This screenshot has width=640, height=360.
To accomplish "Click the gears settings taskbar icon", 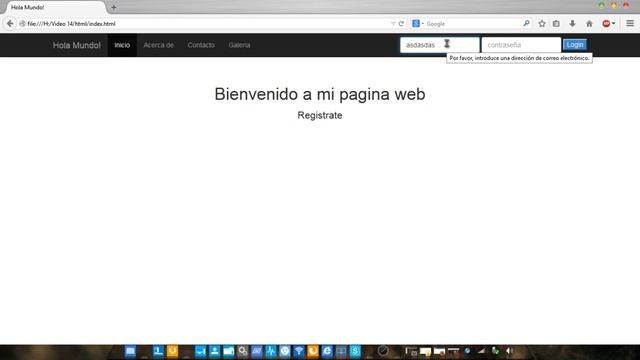I will pos(242,351).
